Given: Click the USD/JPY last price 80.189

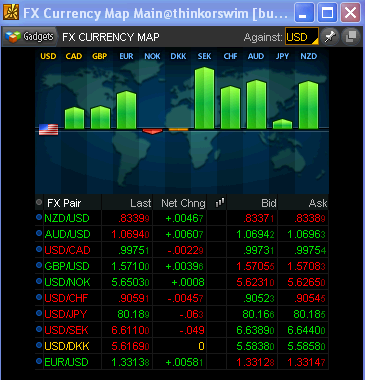Looking at the screenshot, I should [133, 314].
